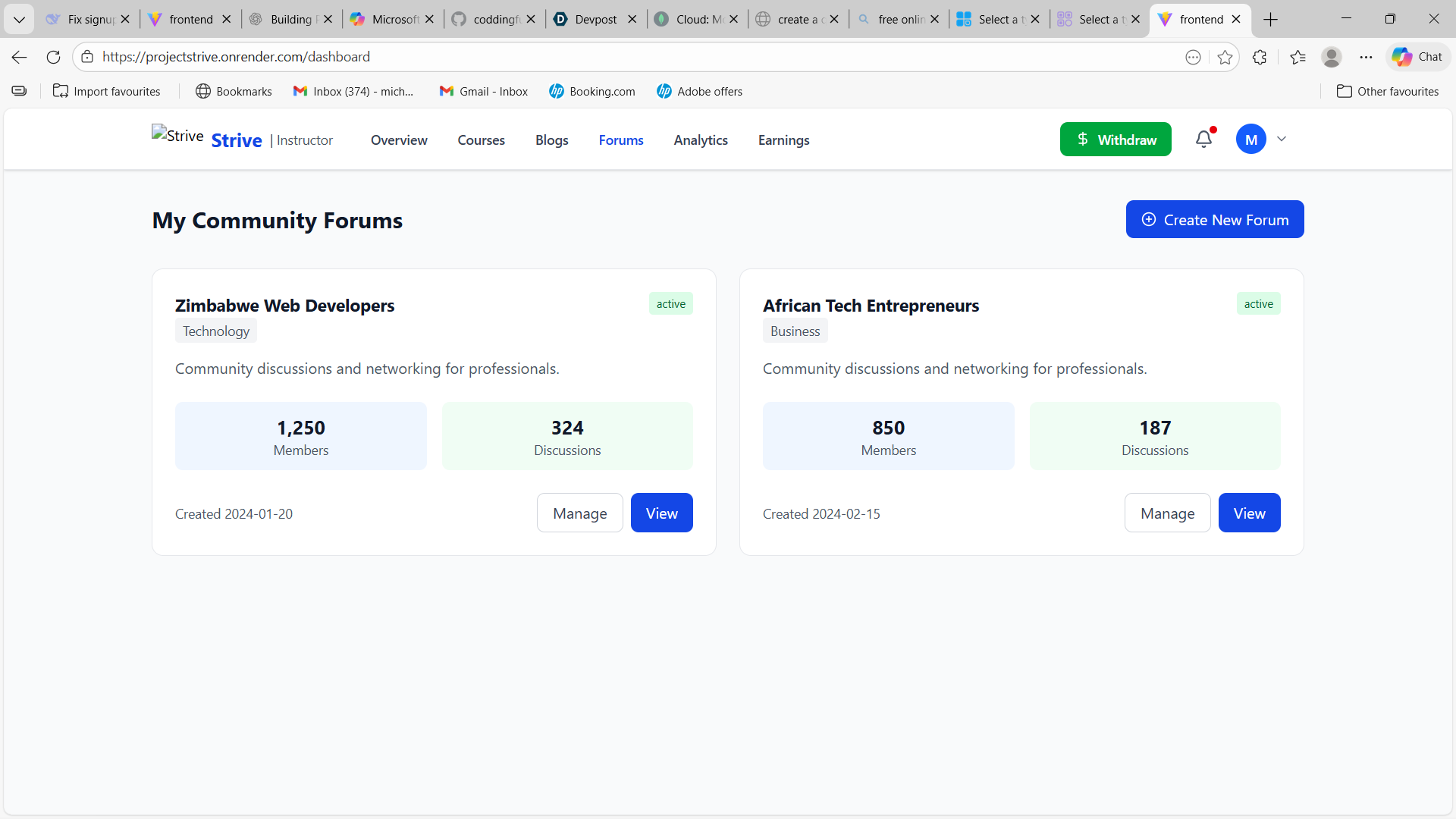Click the browser back arrow
1456x819 pixels.
tap(20, 57)
